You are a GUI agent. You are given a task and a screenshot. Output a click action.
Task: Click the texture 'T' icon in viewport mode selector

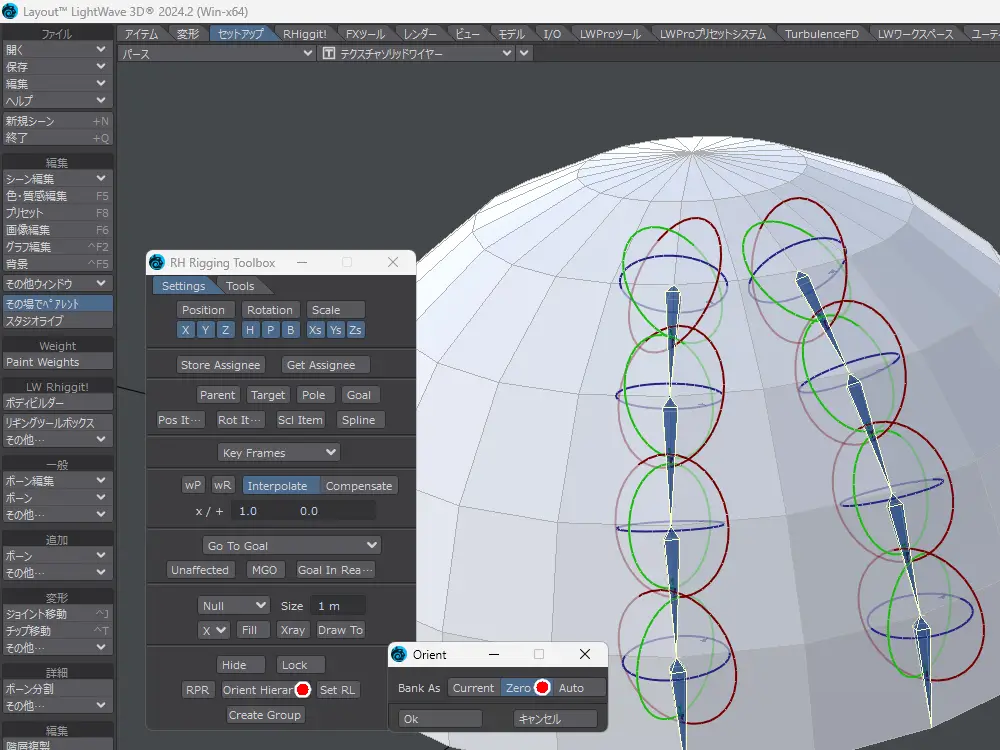328,54
